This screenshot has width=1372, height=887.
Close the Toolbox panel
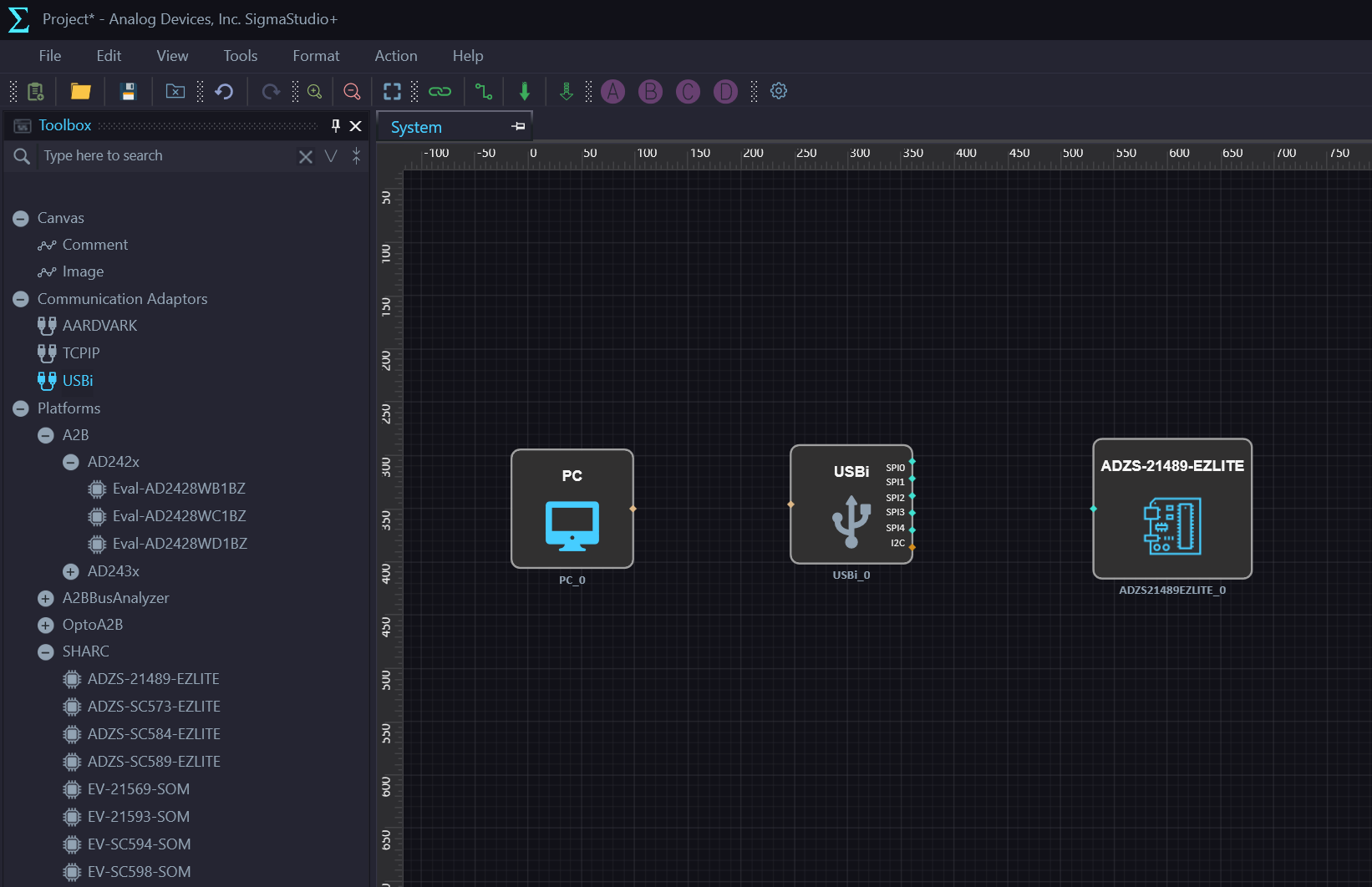356,126
